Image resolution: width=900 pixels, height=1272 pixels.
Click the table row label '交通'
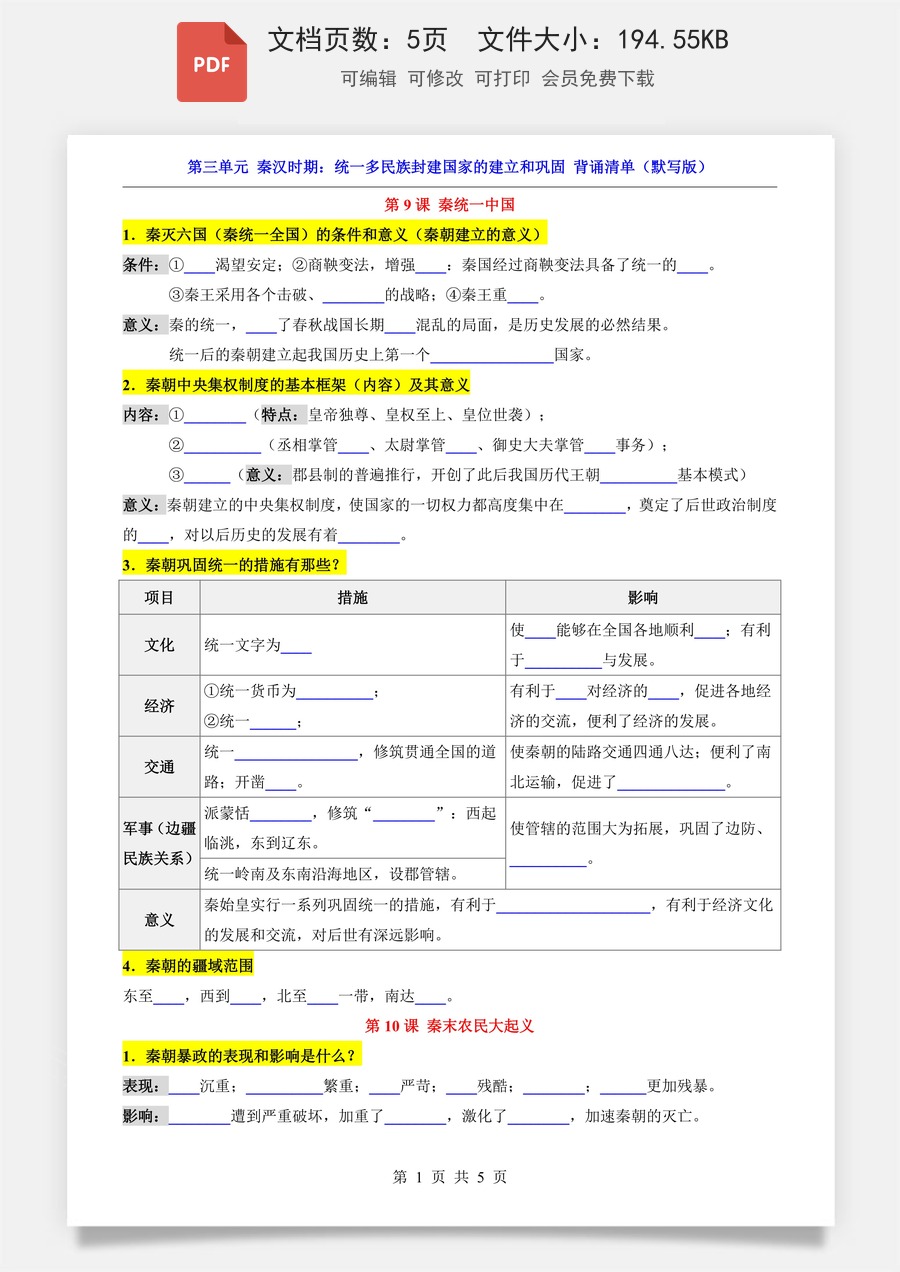[x=159, y=767]
